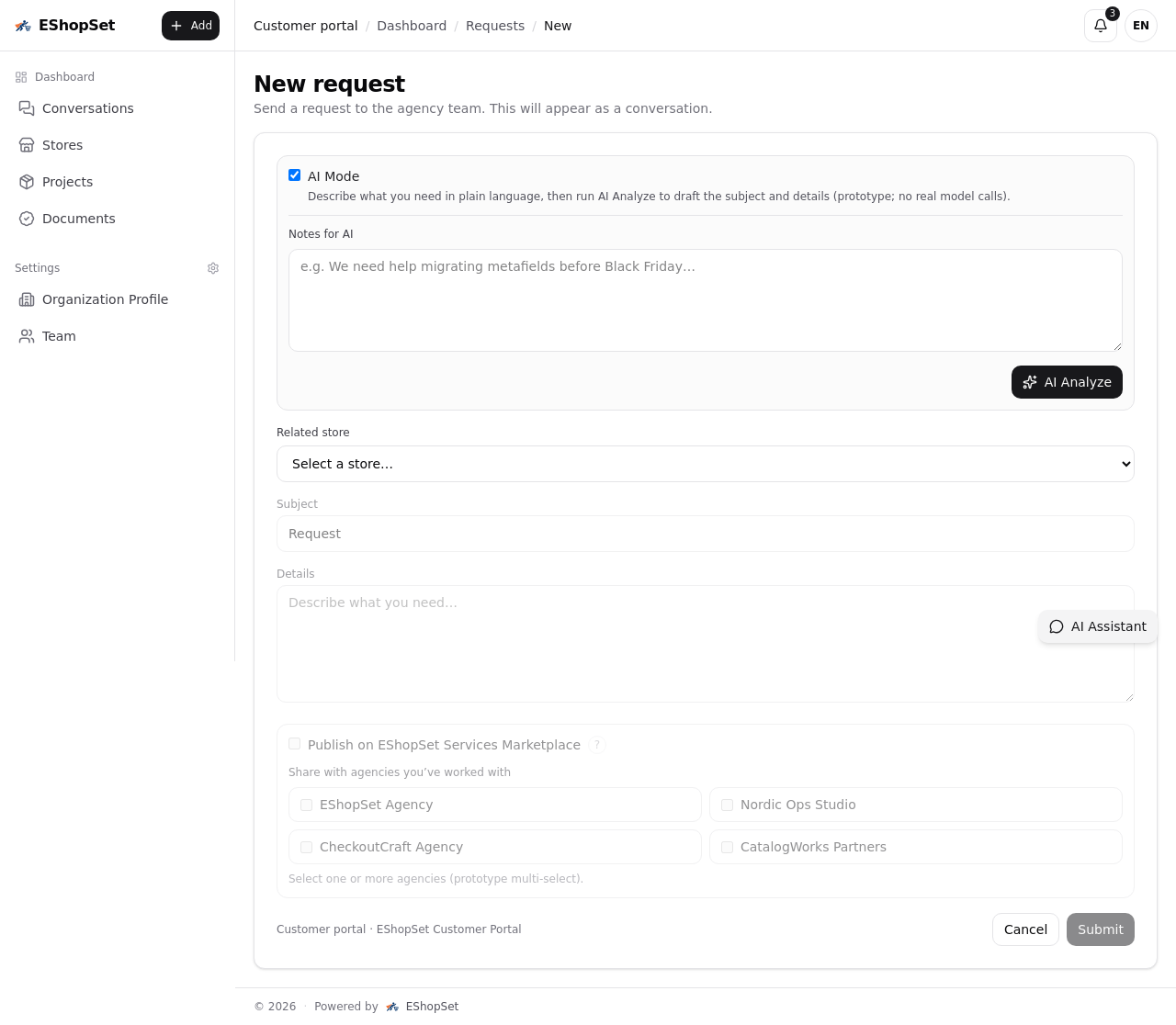1176x1025 pixels.
Task: Select the Conversations chat icon
Action: click(27, 108)
